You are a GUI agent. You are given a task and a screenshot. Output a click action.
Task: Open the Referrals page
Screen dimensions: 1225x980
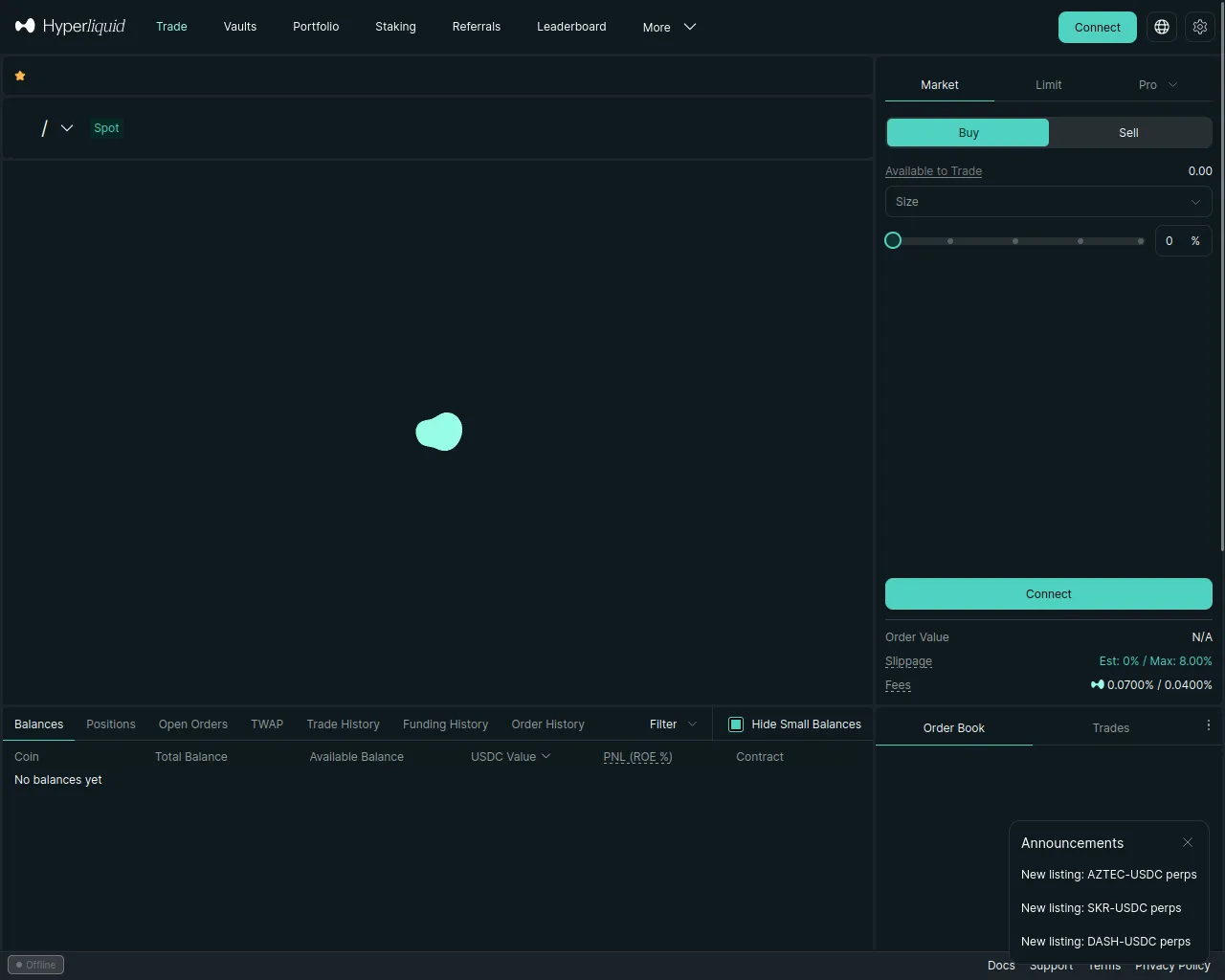click(477, 27)
